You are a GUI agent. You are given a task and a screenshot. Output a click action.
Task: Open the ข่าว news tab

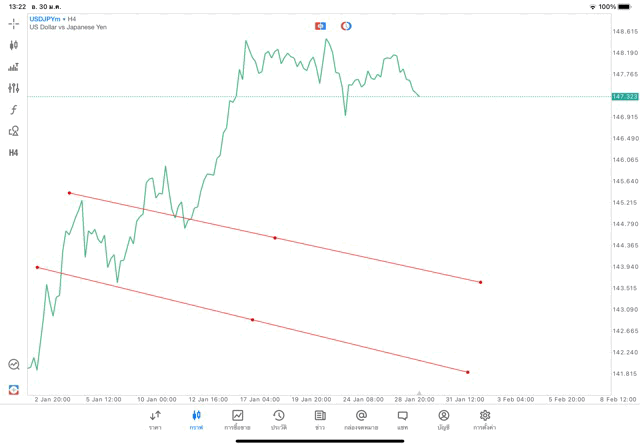tap(320, 419)
